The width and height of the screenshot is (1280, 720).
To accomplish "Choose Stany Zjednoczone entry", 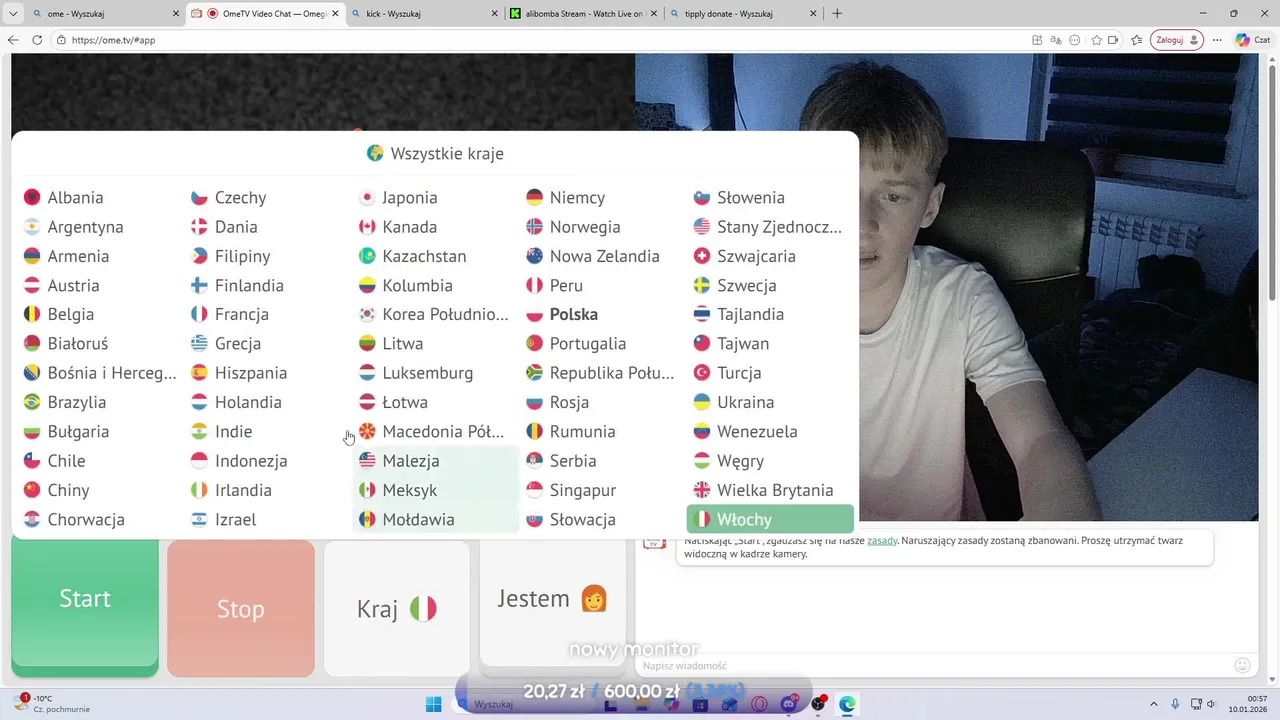I will point(768,227).
